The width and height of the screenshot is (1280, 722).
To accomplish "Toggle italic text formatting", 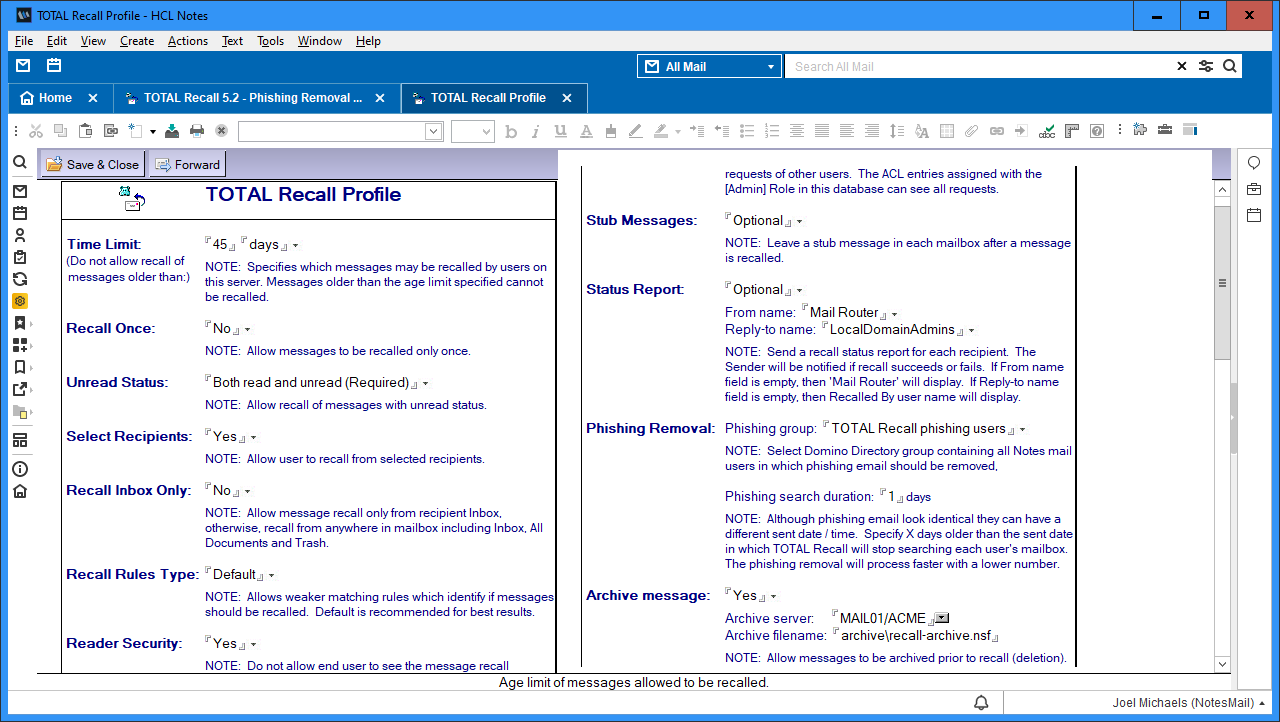I will click(x=536, y=131).
